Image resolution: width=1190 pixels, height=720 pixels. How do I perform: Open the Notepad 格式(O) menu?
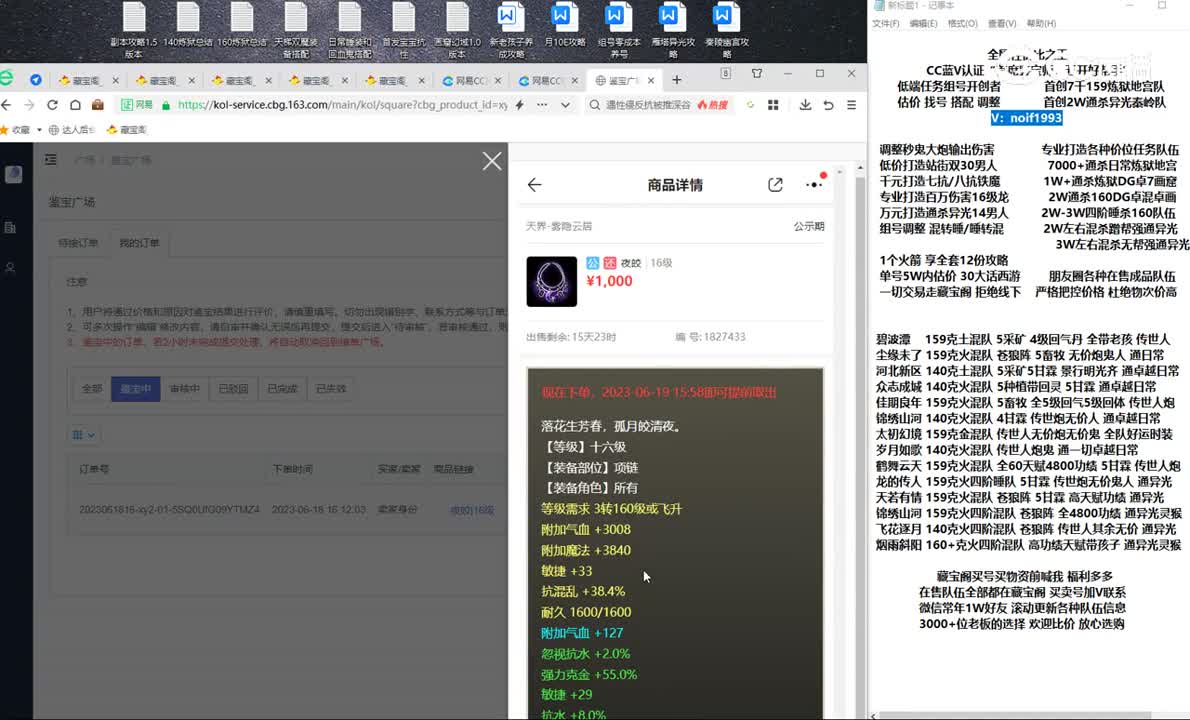click(962, 24)
